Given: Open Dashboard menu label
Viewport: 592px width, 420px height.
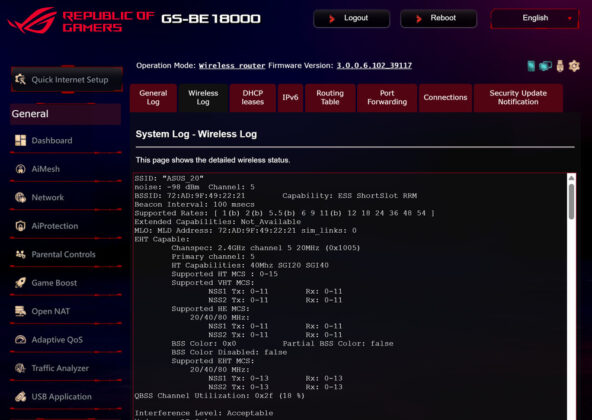Looking at the screenshot, I should 52,141.
